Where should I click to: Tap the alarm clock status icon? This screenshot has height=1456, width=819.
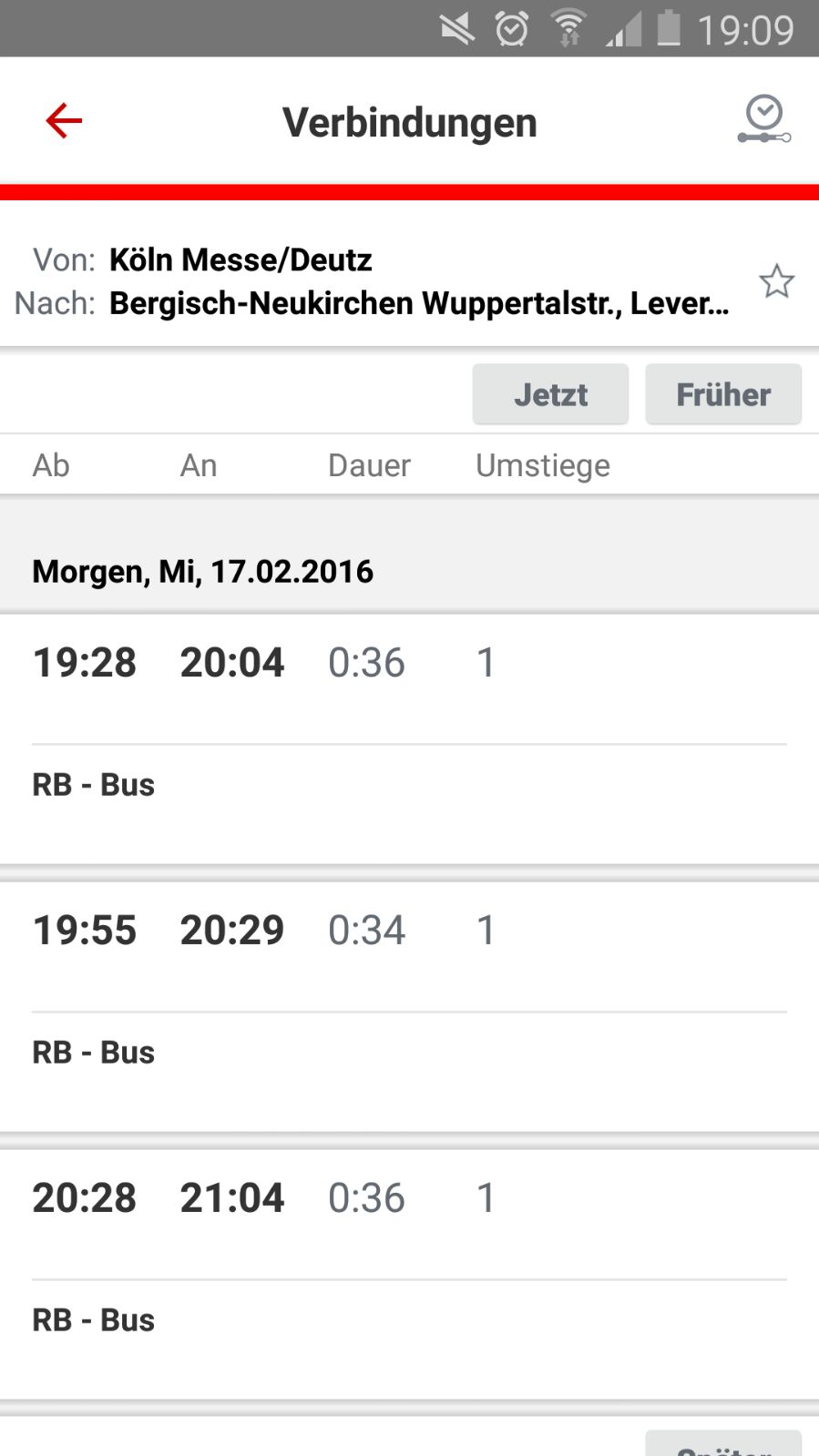coord(512,29)
